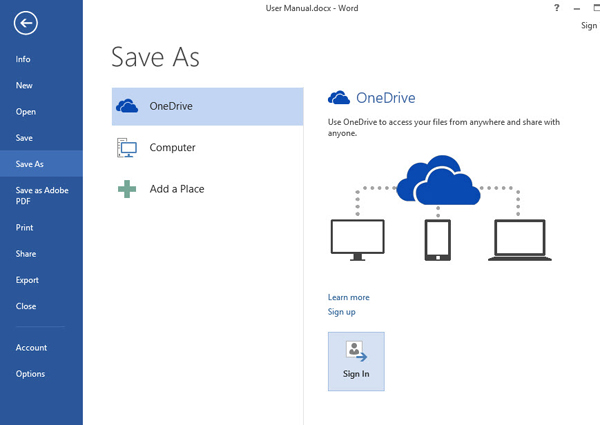Click the OneDrive cloud icon in places list
Screen dimensions: 600x425
coord(127,106)
